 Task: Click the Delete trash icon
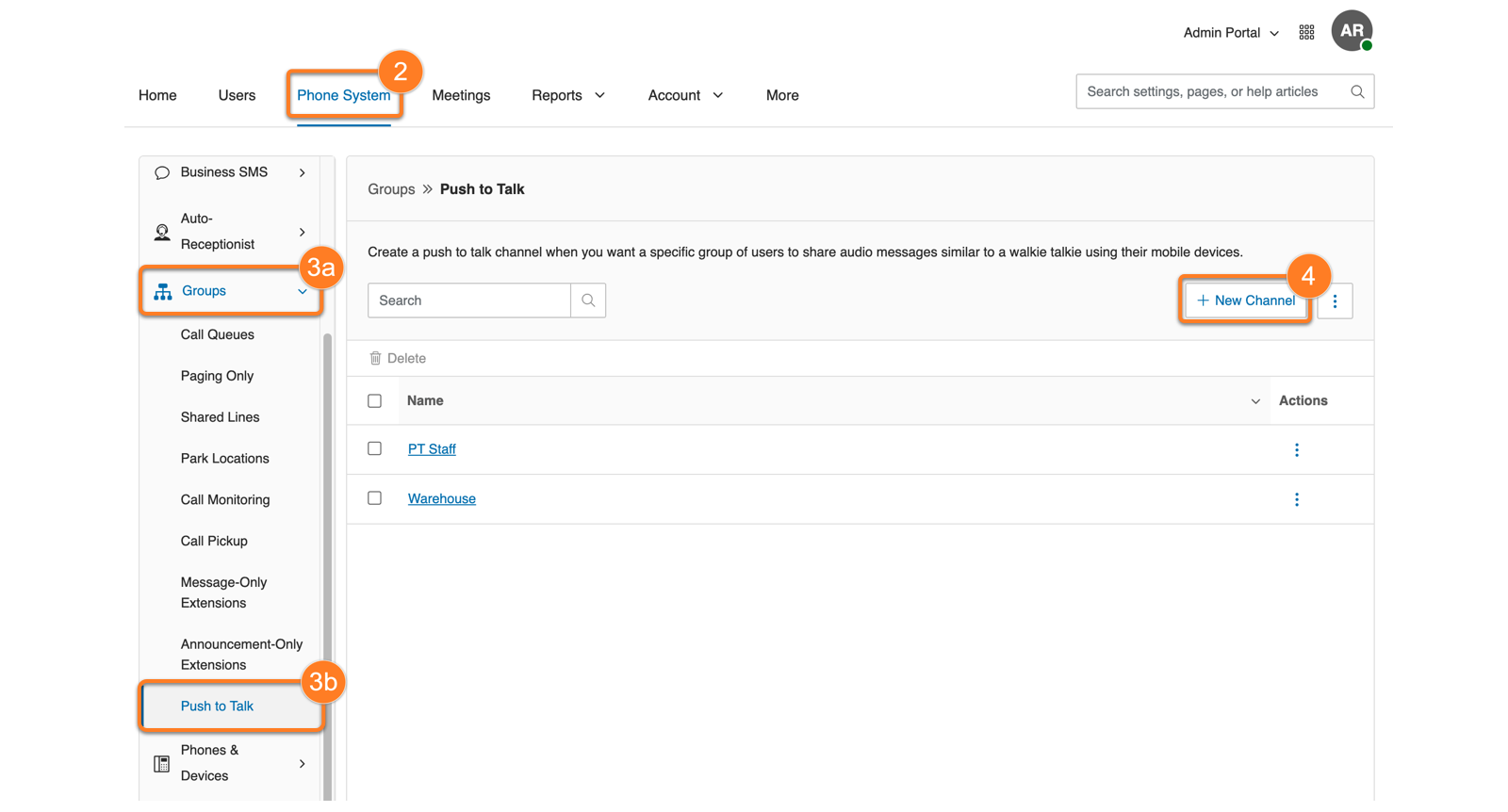point(375,359)
